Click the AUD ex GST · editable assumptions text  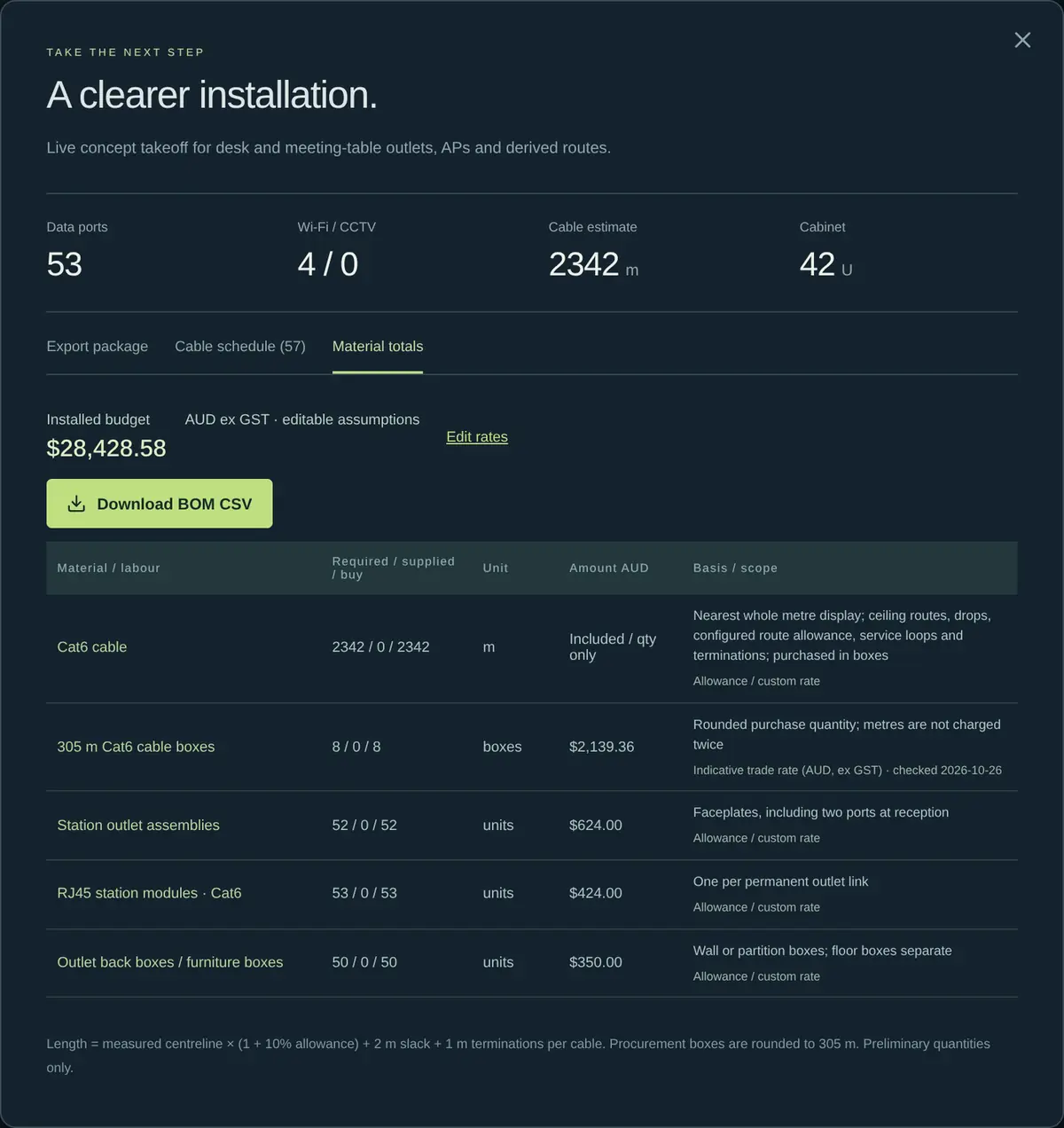click(302, 419)
